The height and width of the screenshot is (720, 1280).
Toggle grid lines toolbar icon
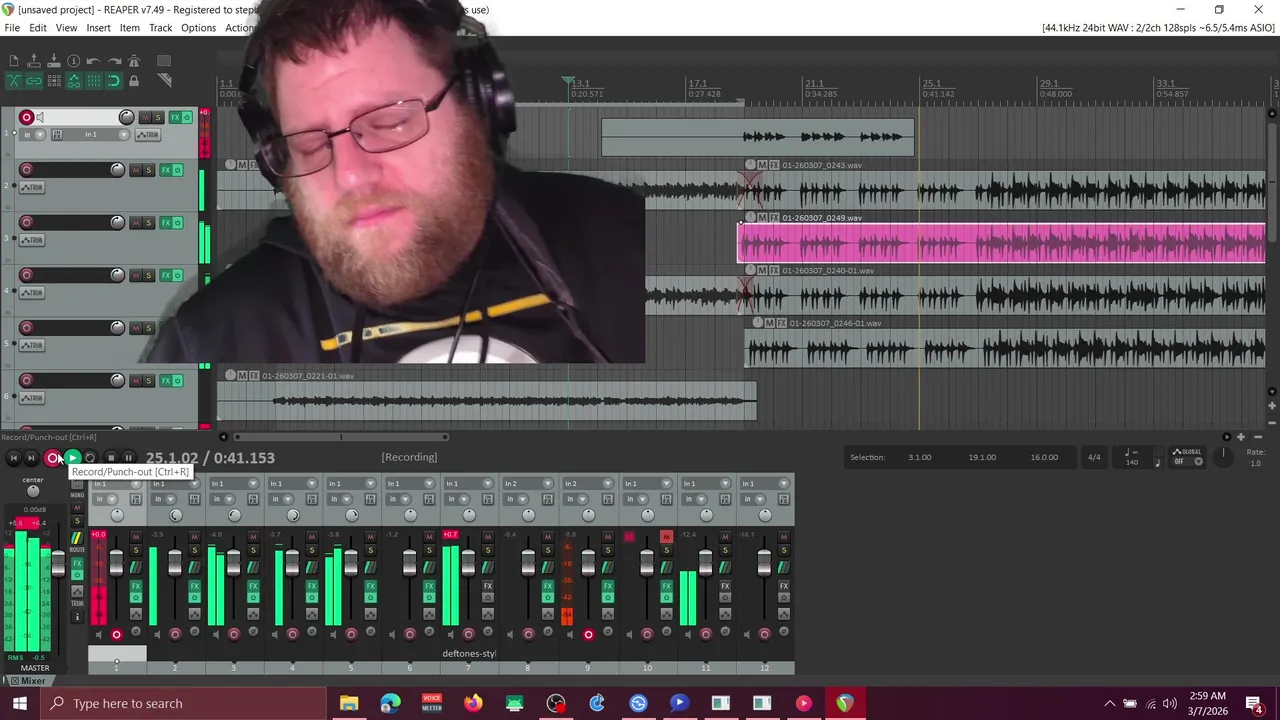94,81
